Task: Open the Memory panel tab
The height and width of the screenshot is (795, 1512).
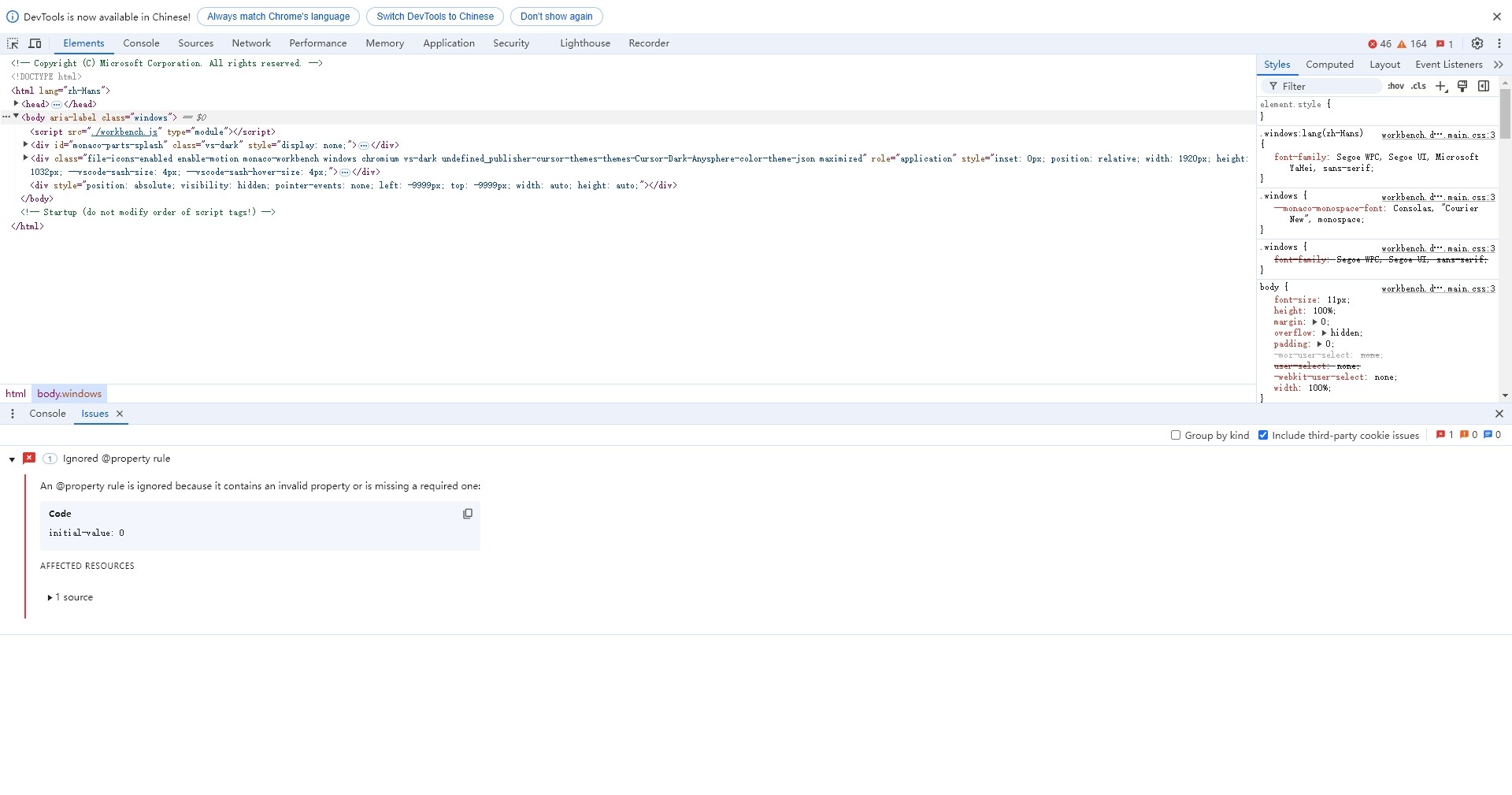Action: [x=384, y=43]
